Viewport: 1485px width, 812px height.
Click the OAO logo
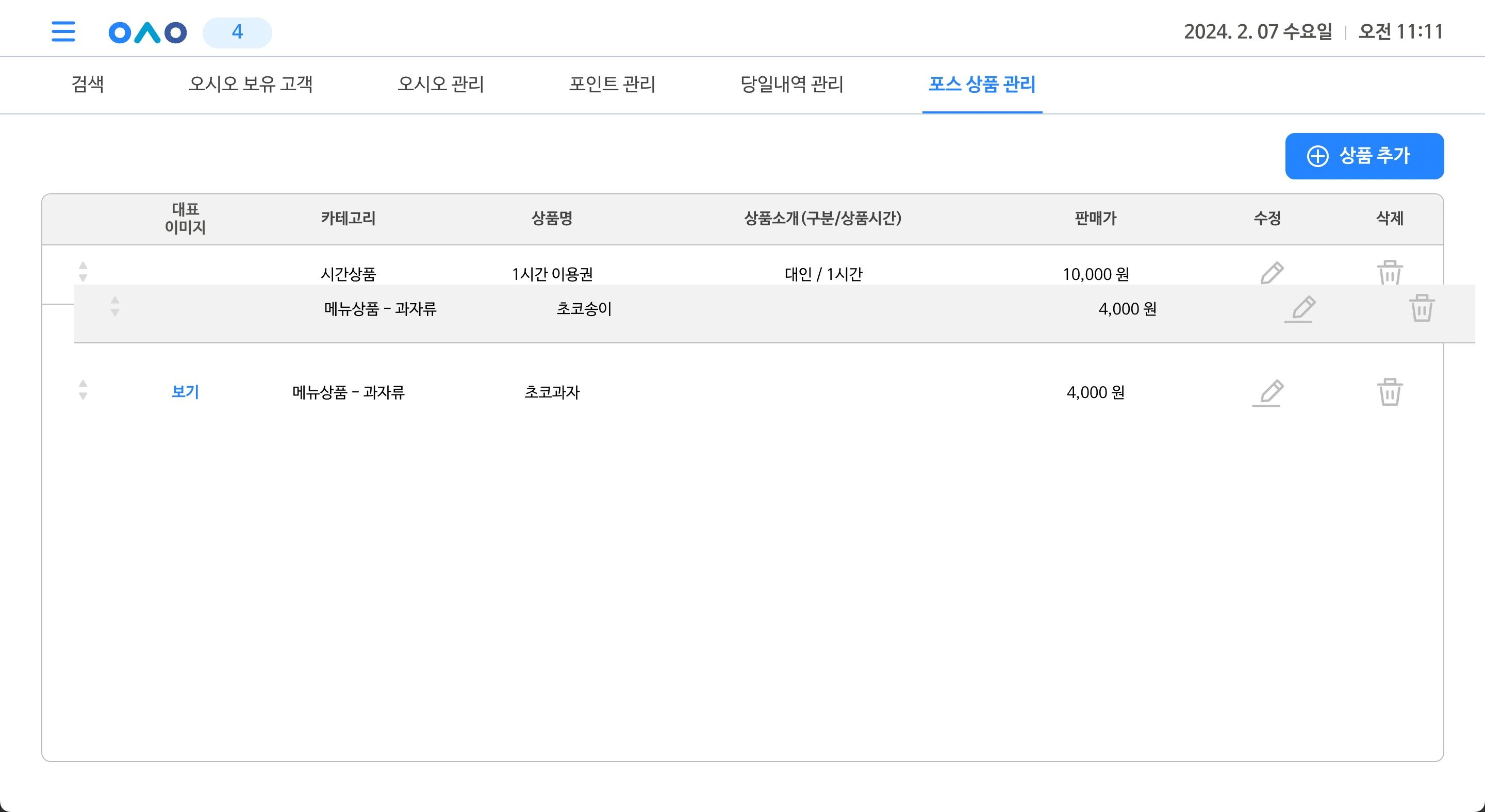[147, 32]
